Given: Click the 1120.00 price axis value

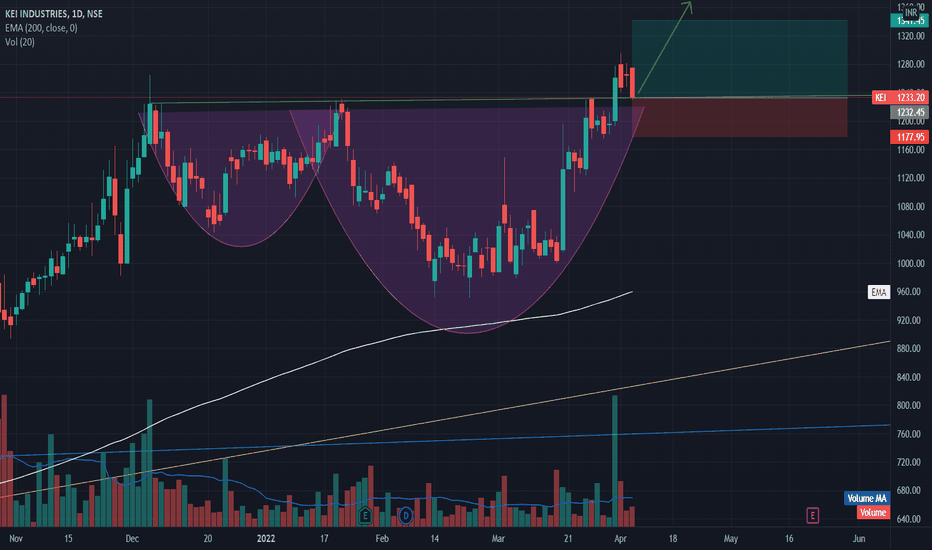Looking at the screenshot, I should click(911, 178).
